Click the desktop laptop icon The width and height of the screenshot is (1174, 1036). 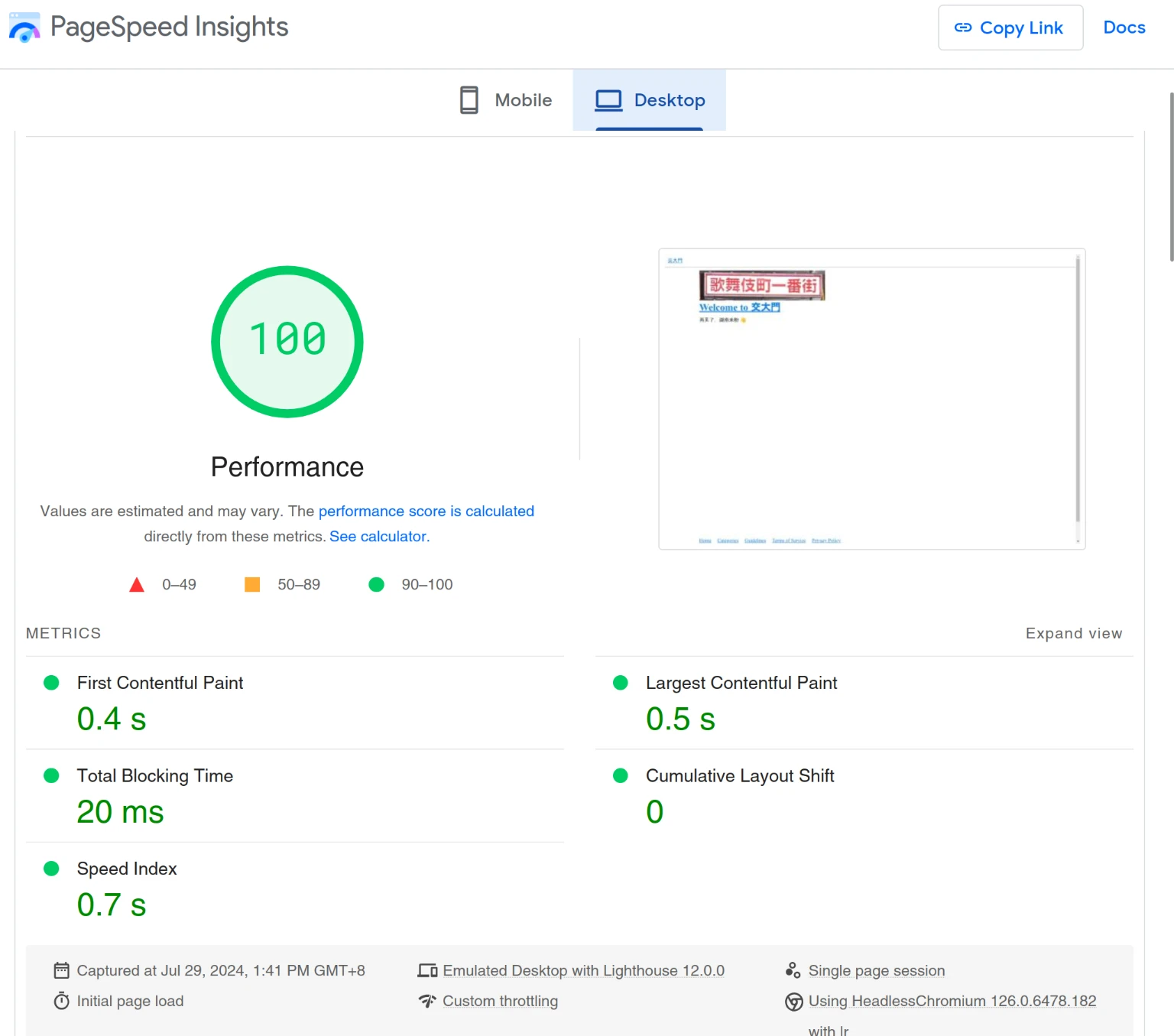(x=608, y=100)
